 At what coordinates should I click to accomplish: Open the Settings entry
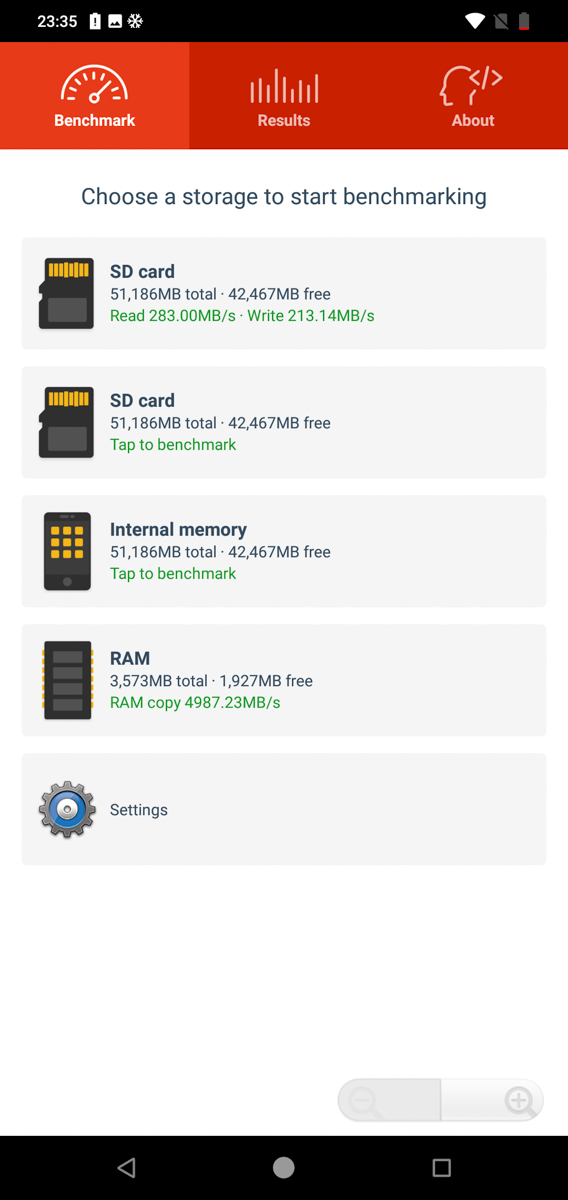284,809
